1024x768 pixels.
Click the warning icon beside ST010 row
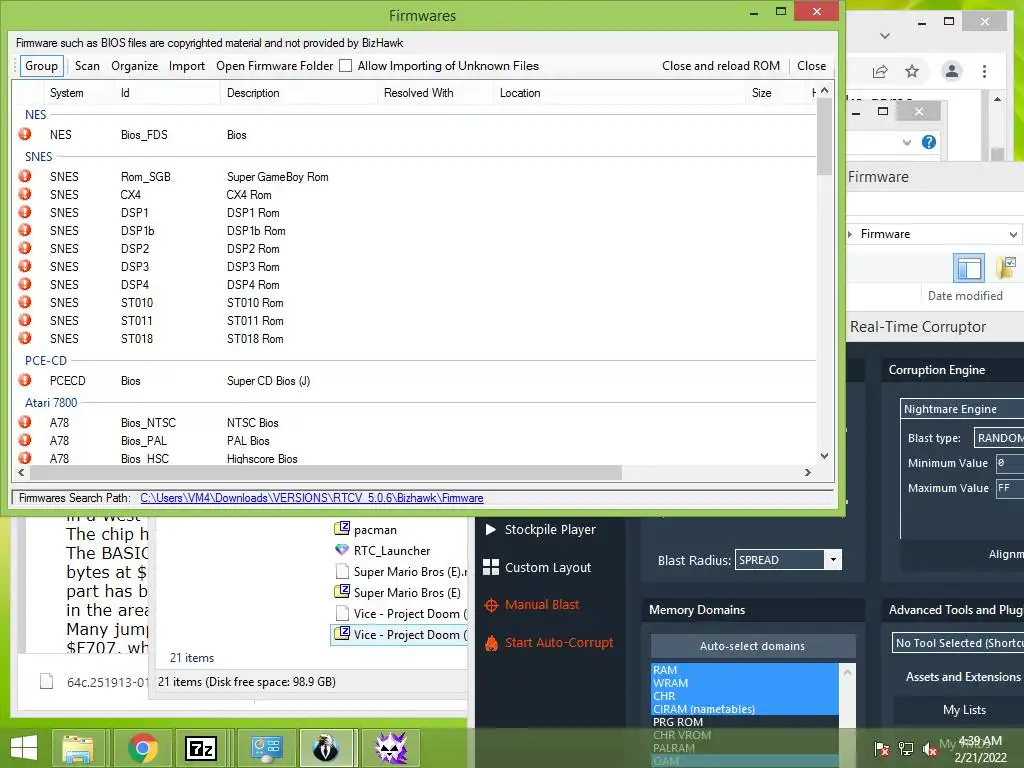[25, 302]
